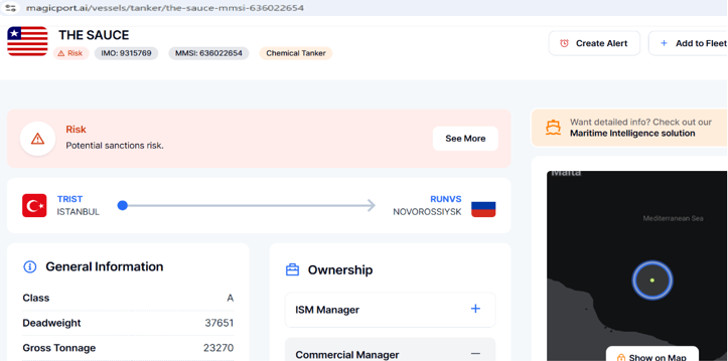Click the vessel position marker on map
This screenshot has height=361, width=728.
tap(652, 280)
